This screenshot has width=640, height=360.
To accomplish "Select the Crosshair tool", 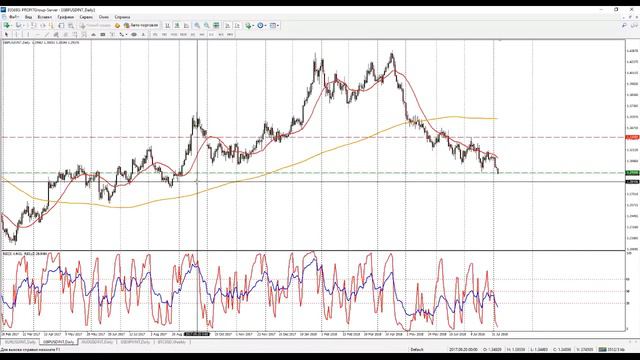I will [16, 34].
